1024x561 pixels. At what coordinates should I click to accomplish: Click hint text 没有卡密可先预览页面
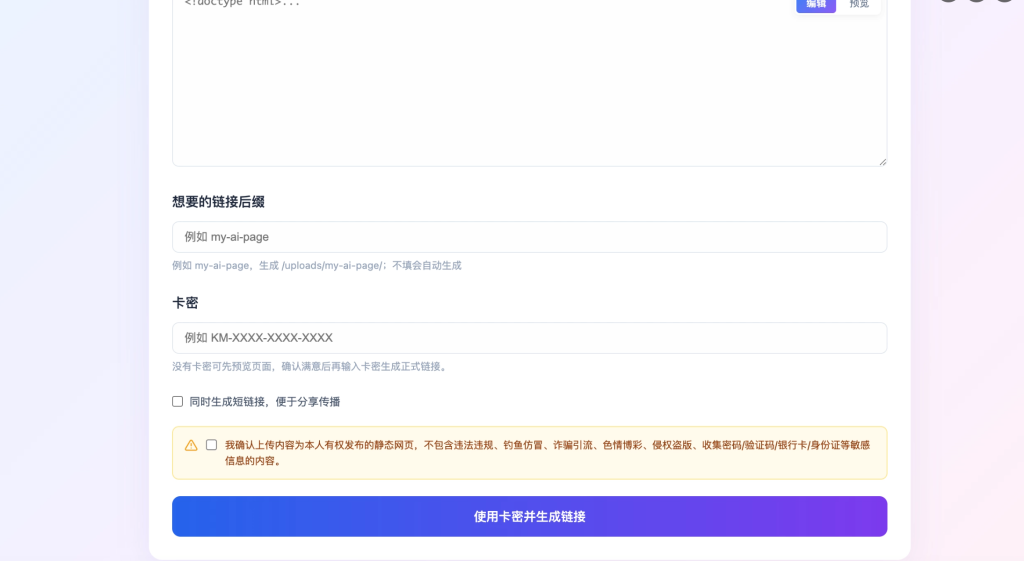coord(222,367)
